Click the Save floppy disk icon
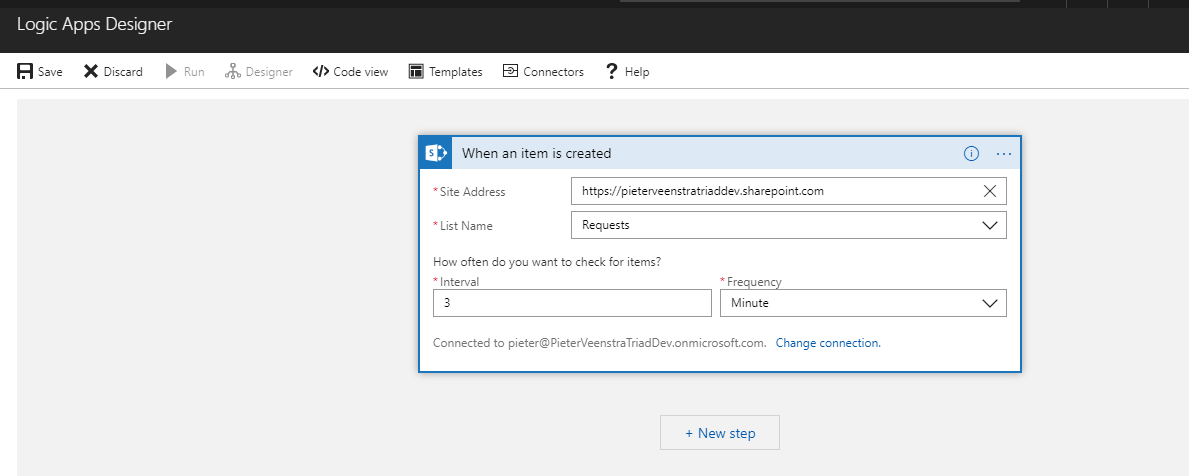1189x476 pixels. coord(24,71)
